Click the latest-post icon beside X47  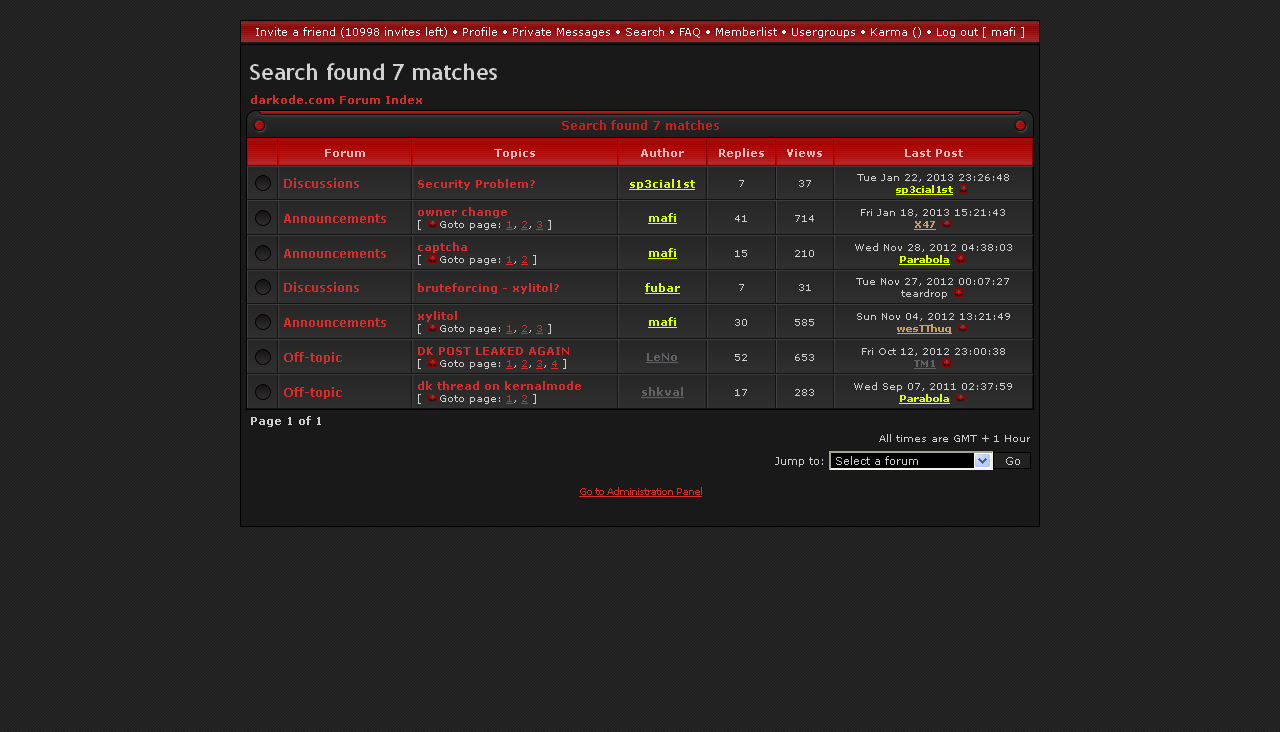point(946,225)
